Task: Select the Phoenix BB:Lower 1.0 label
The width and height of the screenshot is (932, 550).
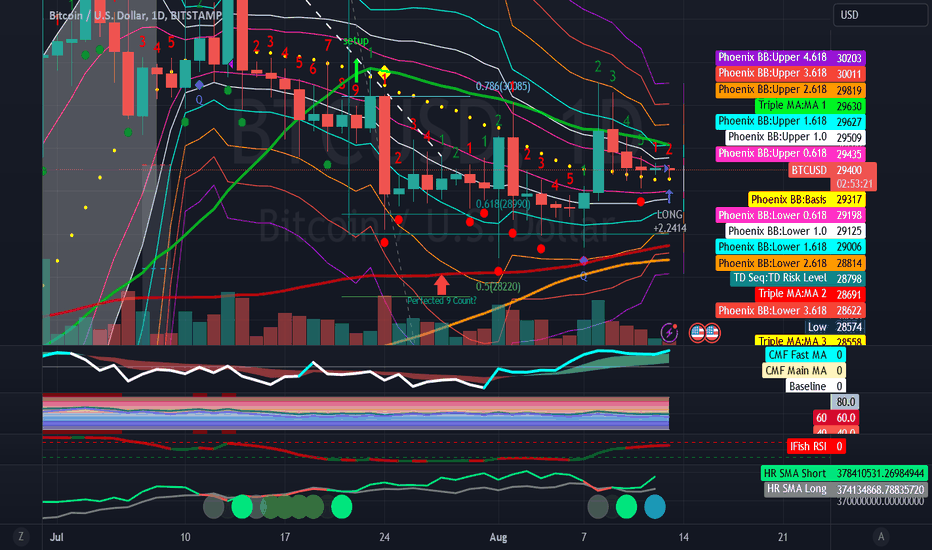Action: point(795,231)
